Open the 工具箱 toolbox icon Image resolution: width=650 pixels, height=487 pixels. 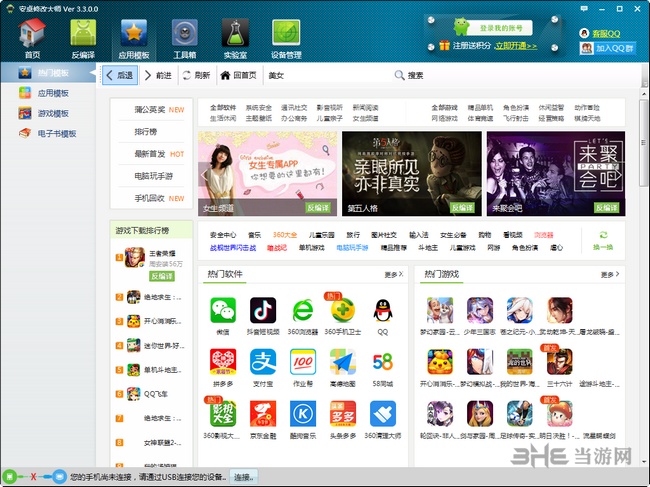coord(184,39)
